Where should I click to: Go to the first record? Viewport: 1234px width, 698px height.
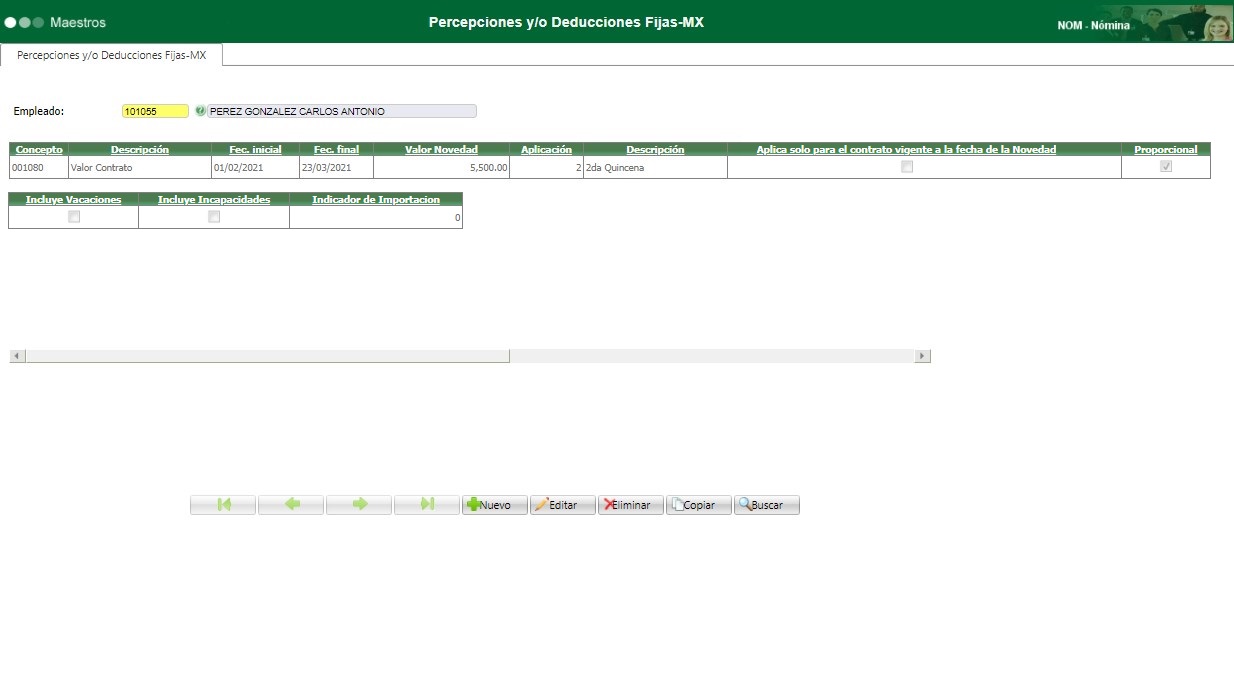coord(223,505)
